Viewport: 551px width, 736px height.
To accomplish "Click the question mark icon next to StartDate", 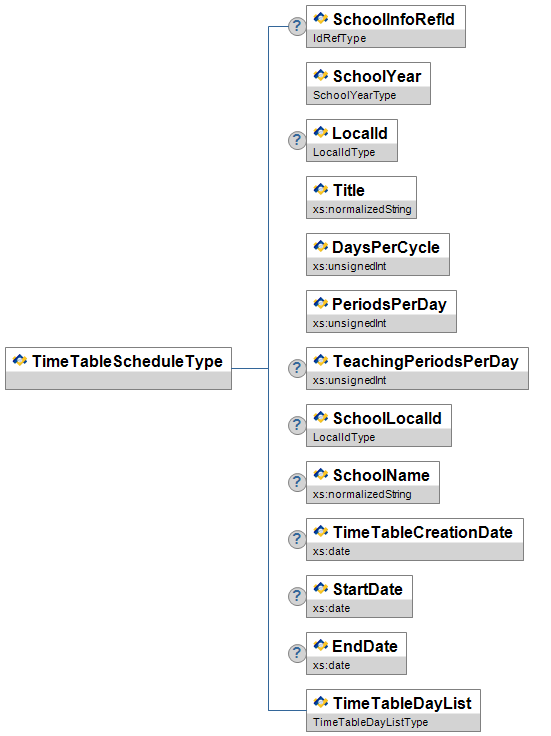I will 297,596.
